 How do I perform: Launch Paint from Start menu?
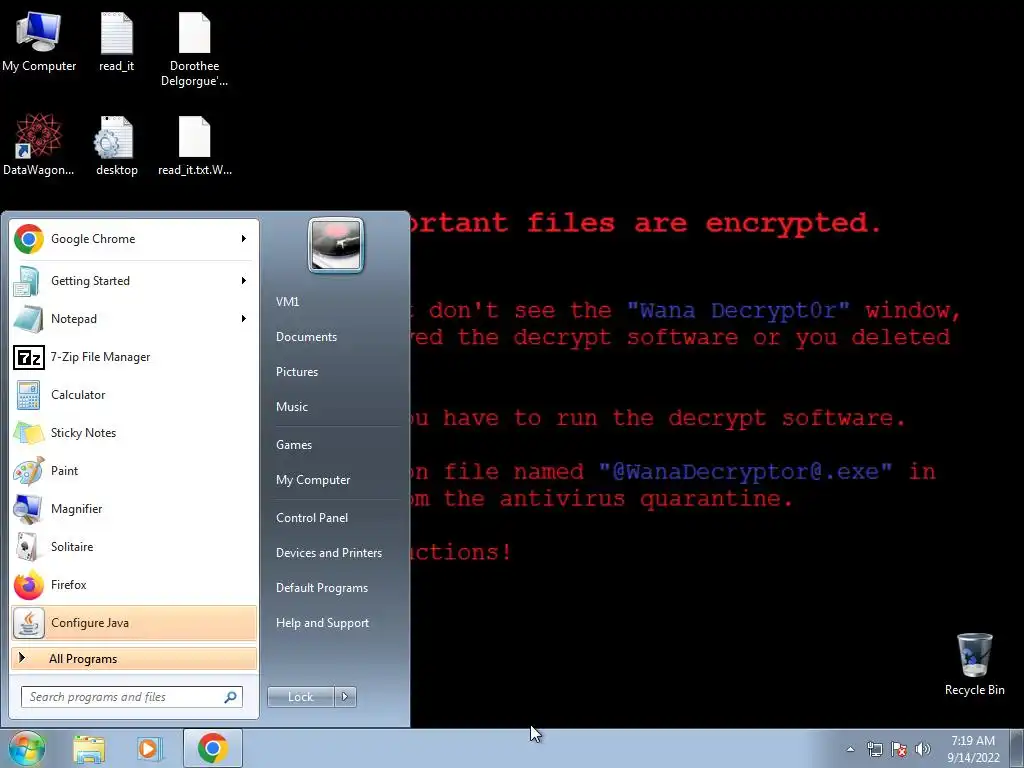click(134, 470)
